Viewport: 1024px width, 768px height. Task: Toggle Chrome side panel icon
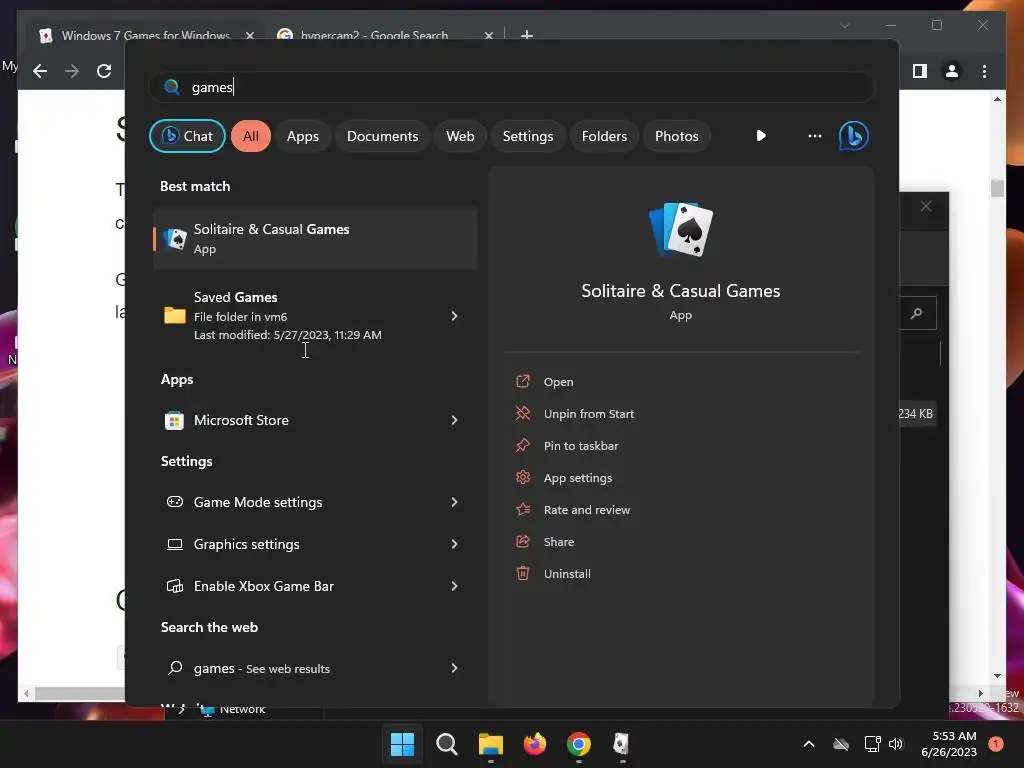pyautogui.click(x=920, y=71)
